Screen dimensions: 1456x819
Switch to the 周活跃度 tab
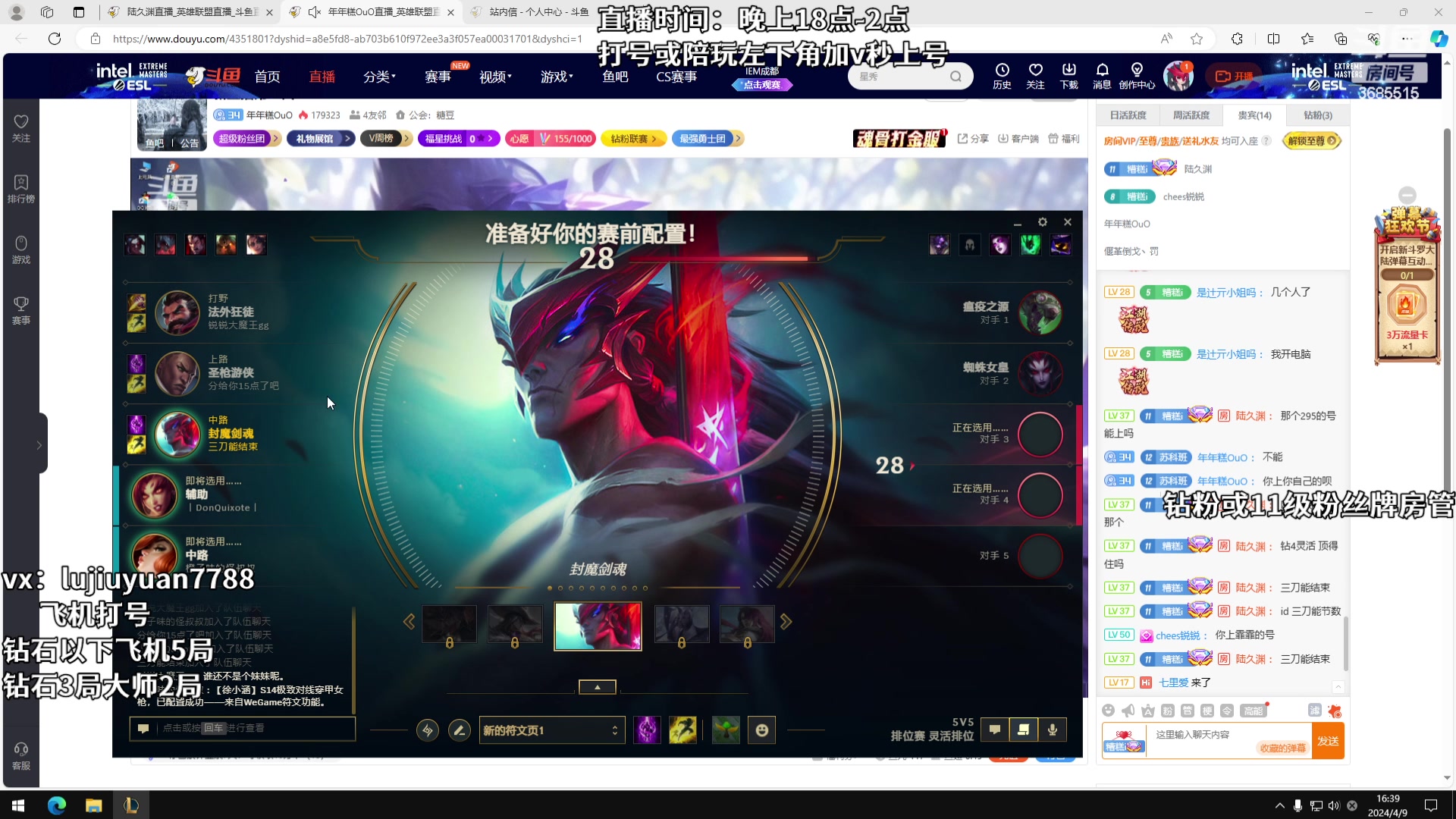[x=1191, y=115]
